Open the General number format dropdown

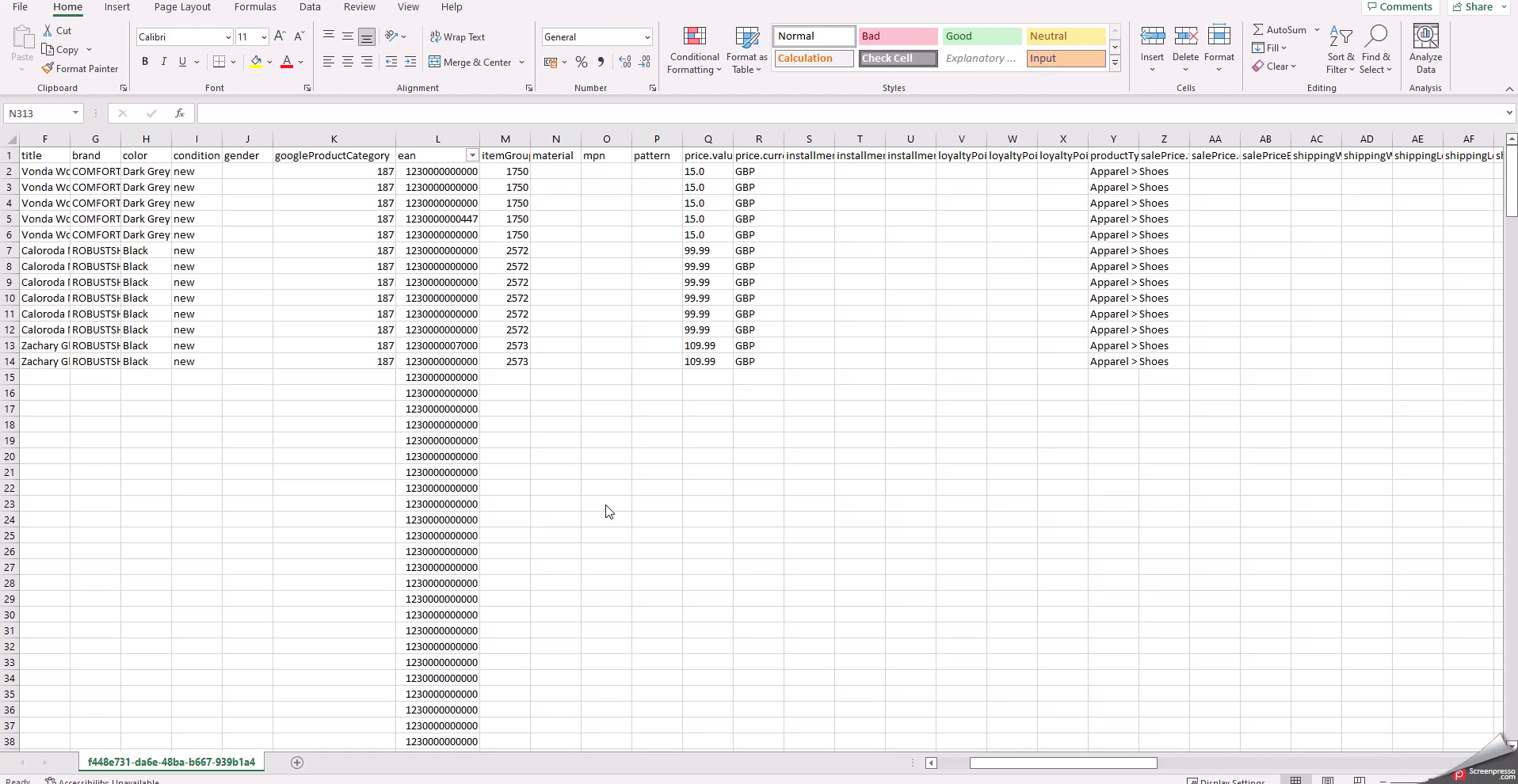click(x=646, y=37)
